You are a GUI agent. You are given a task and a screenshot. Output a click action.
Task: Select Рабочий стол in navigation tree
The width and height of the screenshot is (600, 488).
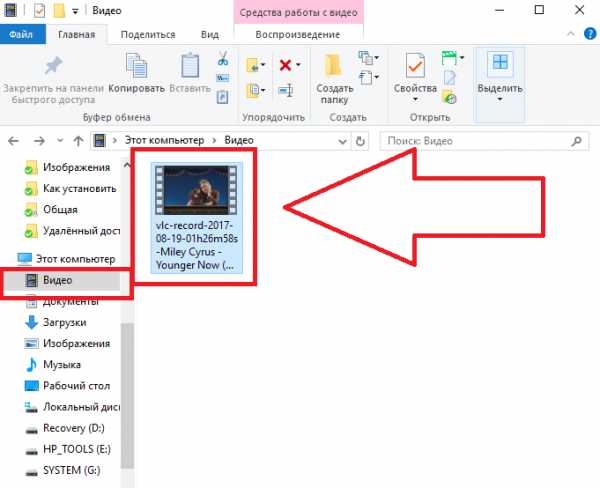(x=67, y=386)
